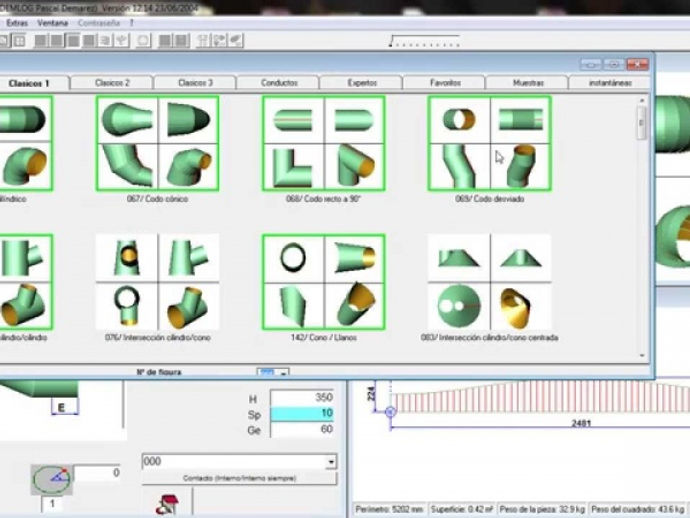This screenshot has height=518, width=690.
Task: Select the green disc thumbnail in 083 Intersección centrada
Action: pyautogui.click(x=459, y=306)
